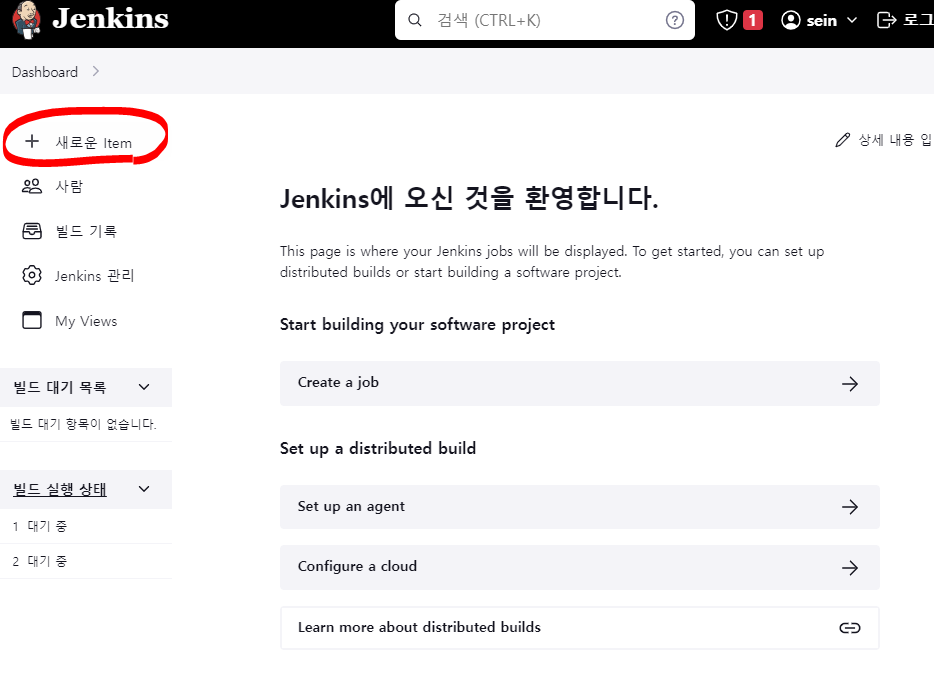Click the logout icon in the header
The width and height of the screenshot is (934, 674).
point(886,20)
